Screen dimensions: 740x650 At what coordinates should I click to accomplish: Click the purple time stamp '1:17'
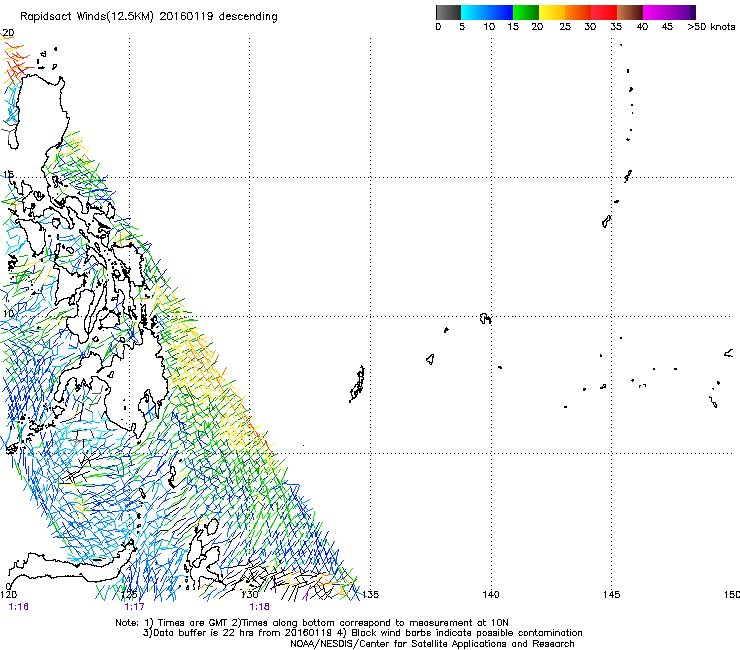click(x=135, y=607)
